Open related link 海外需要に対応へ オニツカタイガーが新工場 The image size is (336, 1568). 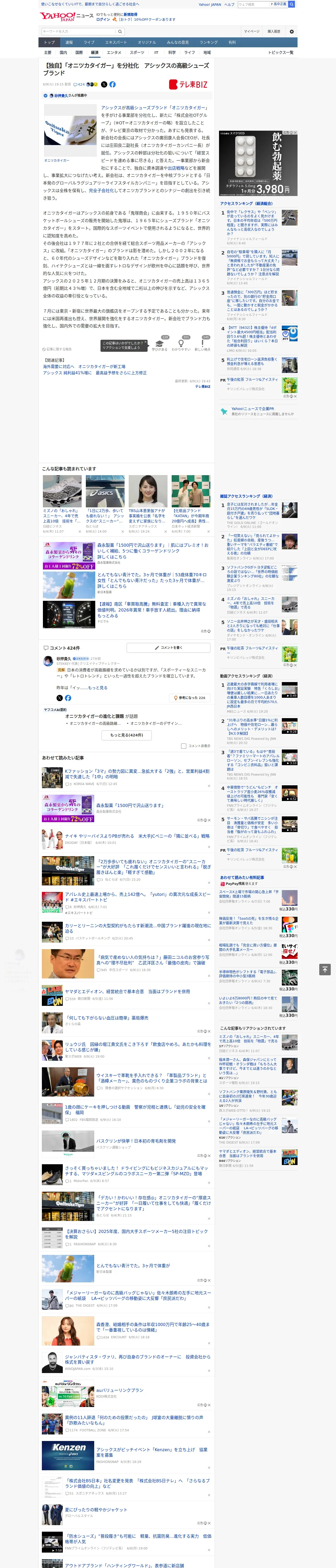(84, 367)
